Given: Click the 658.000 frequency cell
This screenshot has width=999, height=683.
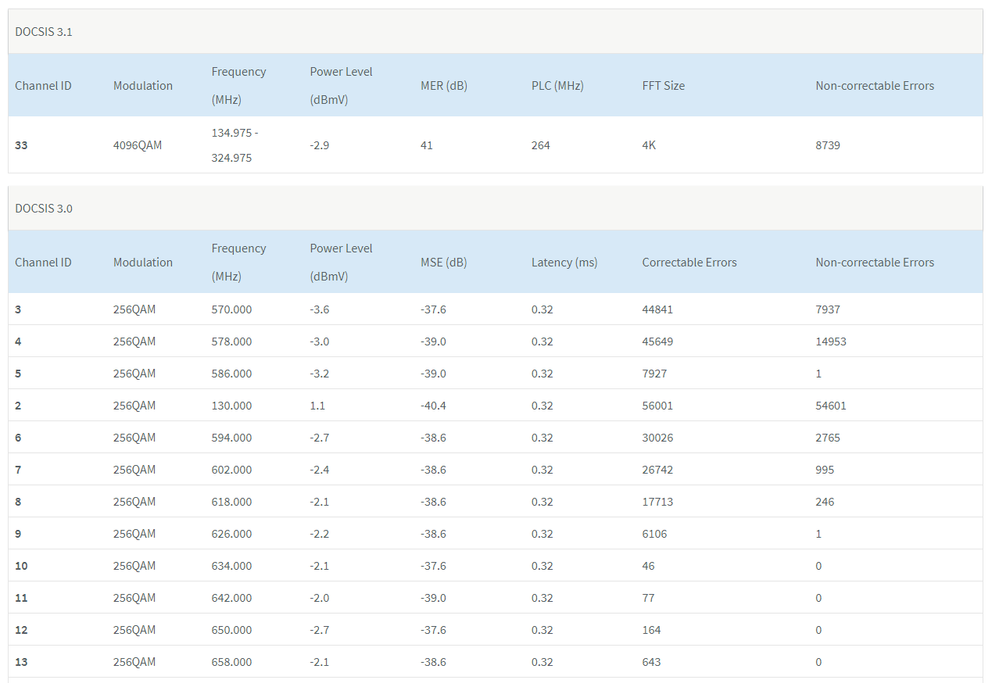Looking at the screenshot, I should (x=231, y=662).
